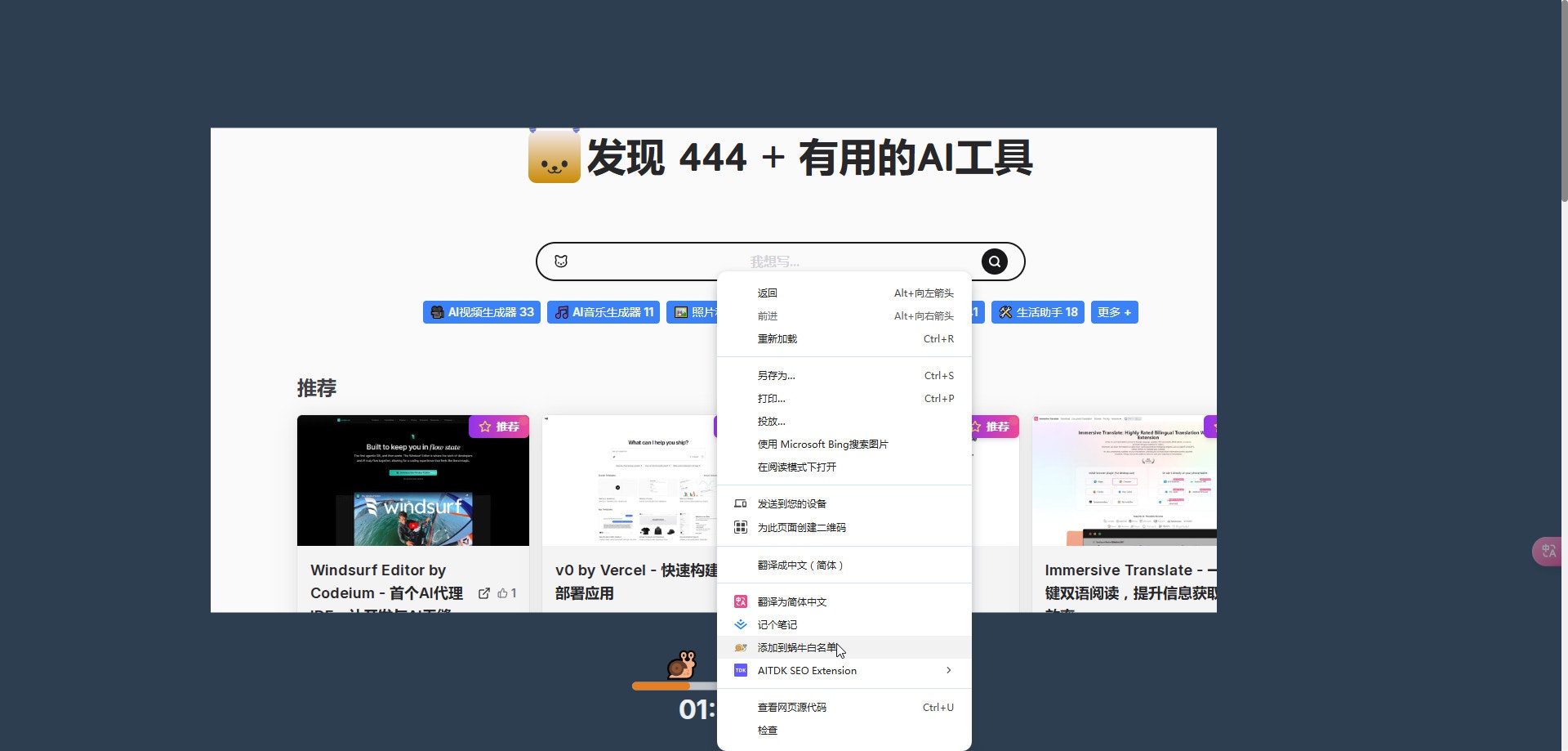The width and height of the screenshot is (1568, 751).
Task: Click the AI音乐生成器 11 tag
Action: coord(604,312)
